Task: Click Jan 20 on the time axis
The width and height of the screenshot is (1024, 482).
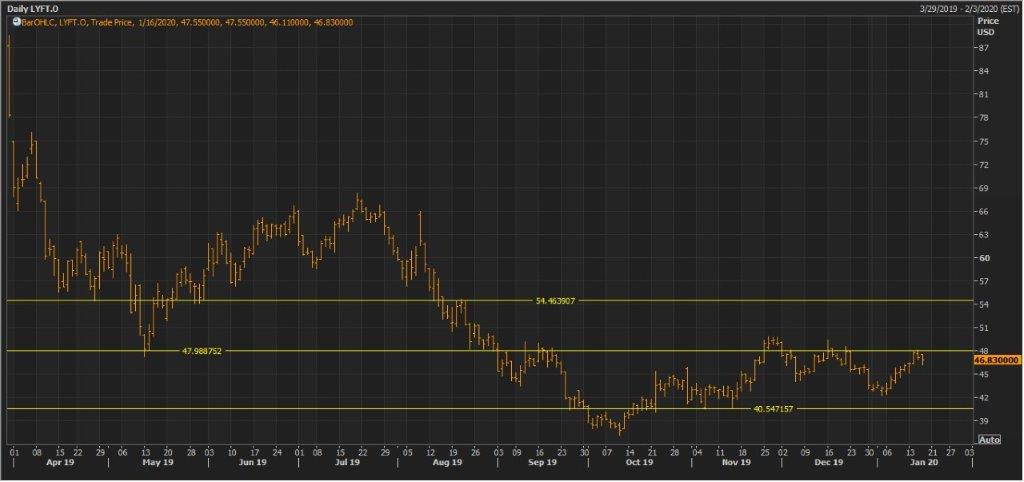Action: click(924, 463)
